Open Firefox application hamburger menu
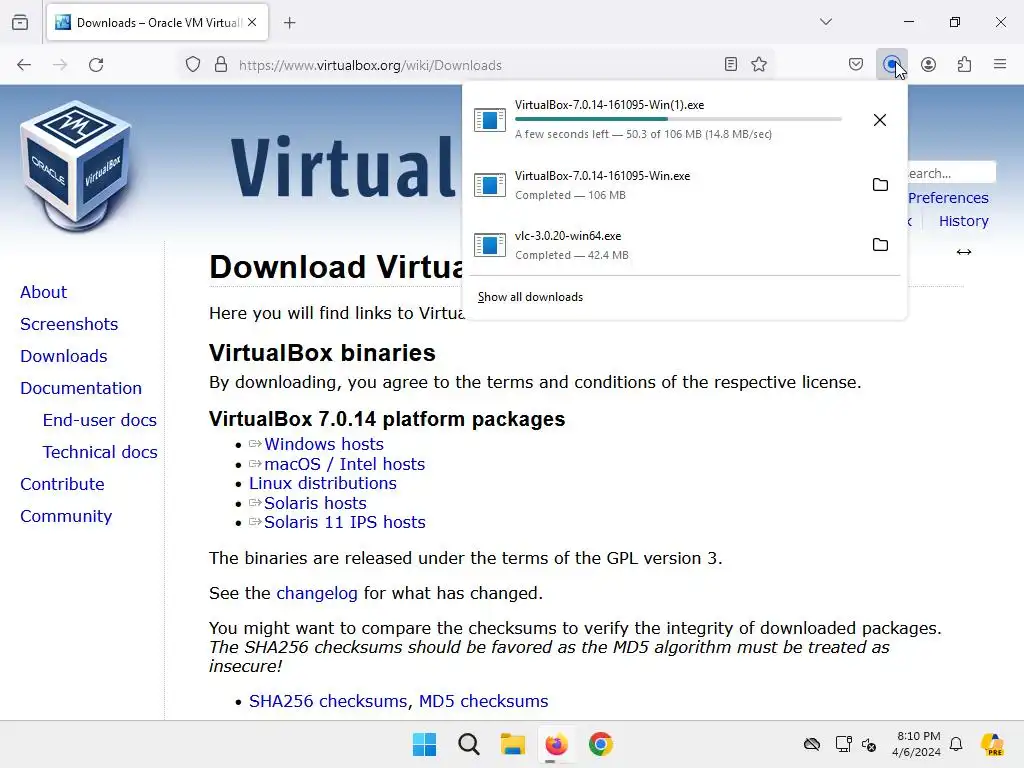Image resolution: width=1024 pixels, height=768 pixels. click(1000, 64)
